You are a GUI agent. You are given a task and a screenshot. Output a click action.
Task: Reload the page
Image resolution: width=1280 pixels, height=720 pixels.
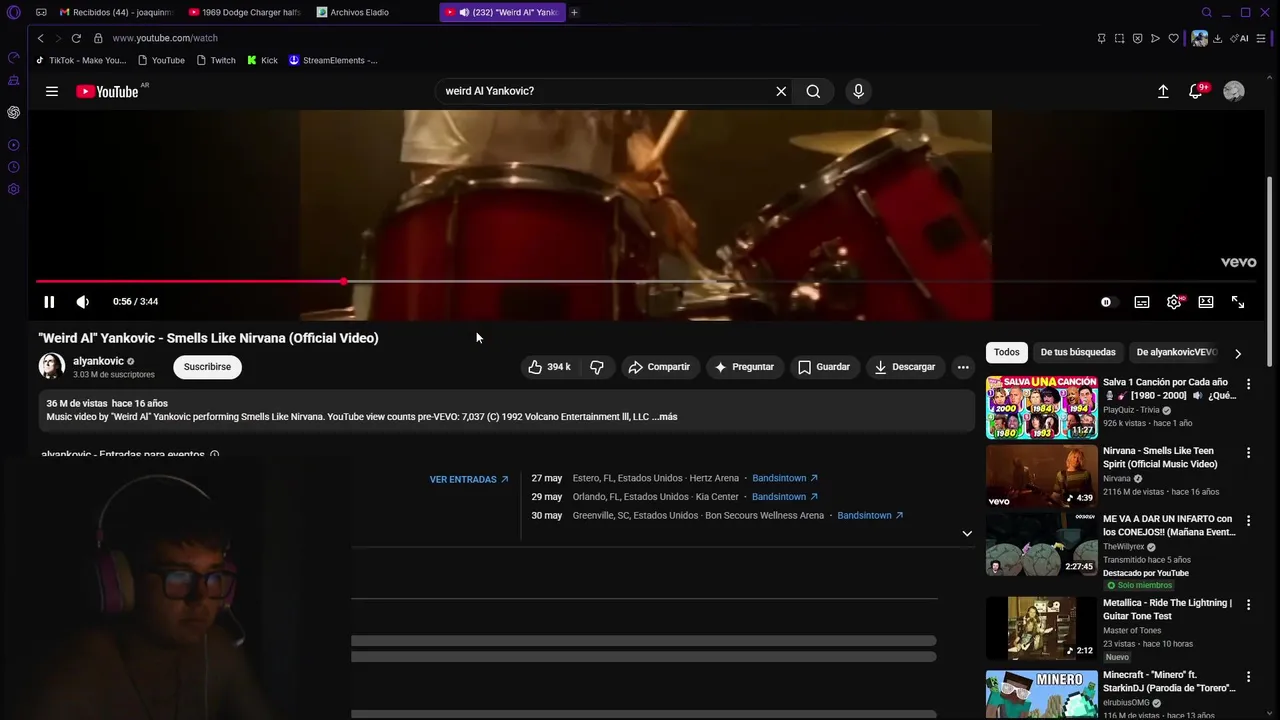[76, 38]
